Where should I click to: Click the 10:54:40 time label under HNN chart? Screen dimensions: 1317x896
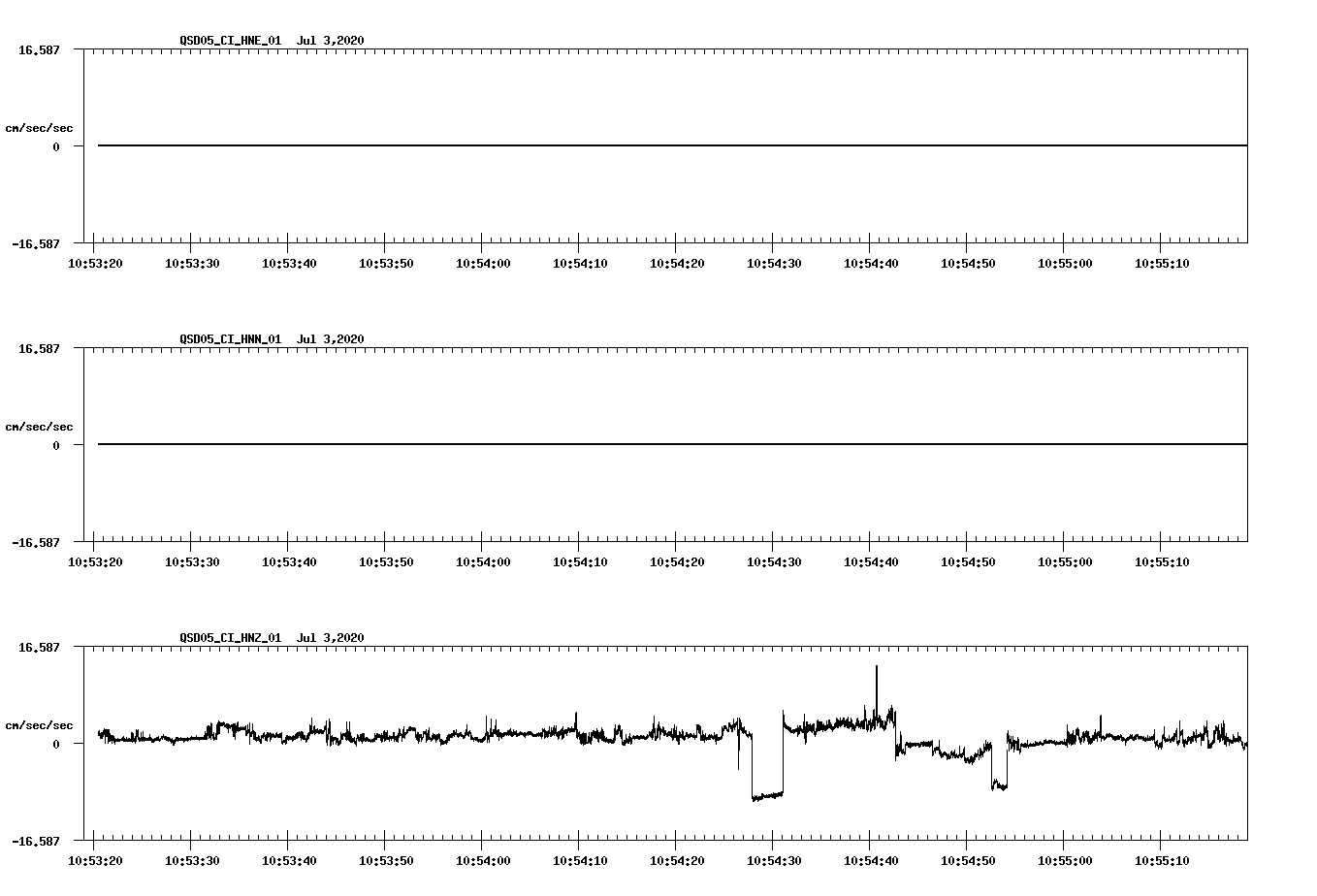[871, 561]
